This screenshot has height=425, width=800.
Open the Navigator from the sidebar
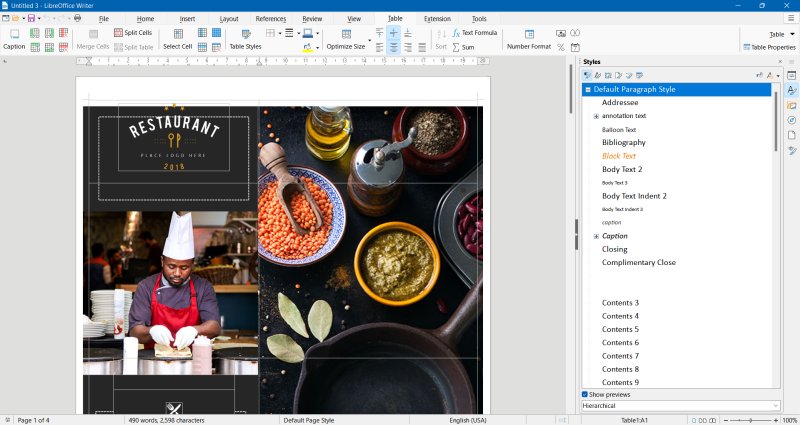[791, 120]
